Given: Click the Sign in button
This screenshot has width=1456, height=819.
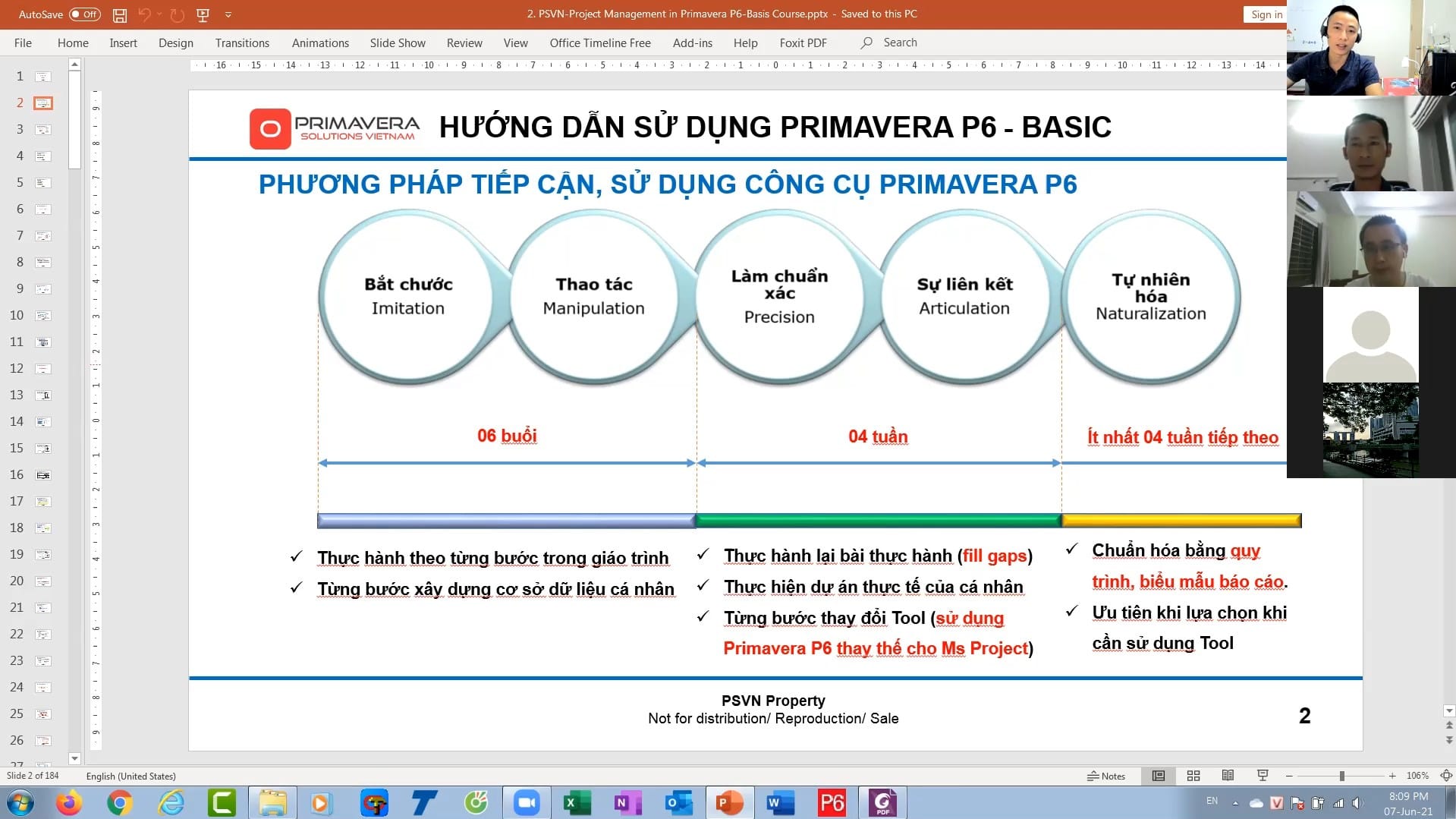Looking at the screenshot, I should (1265, 14).
